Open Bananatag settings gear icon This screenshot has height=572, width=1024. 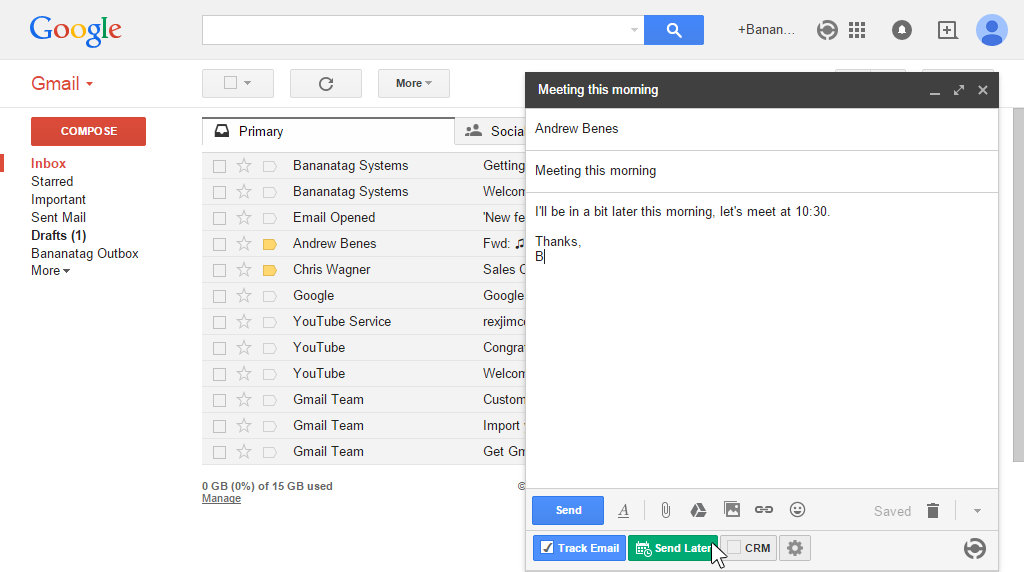795,548
